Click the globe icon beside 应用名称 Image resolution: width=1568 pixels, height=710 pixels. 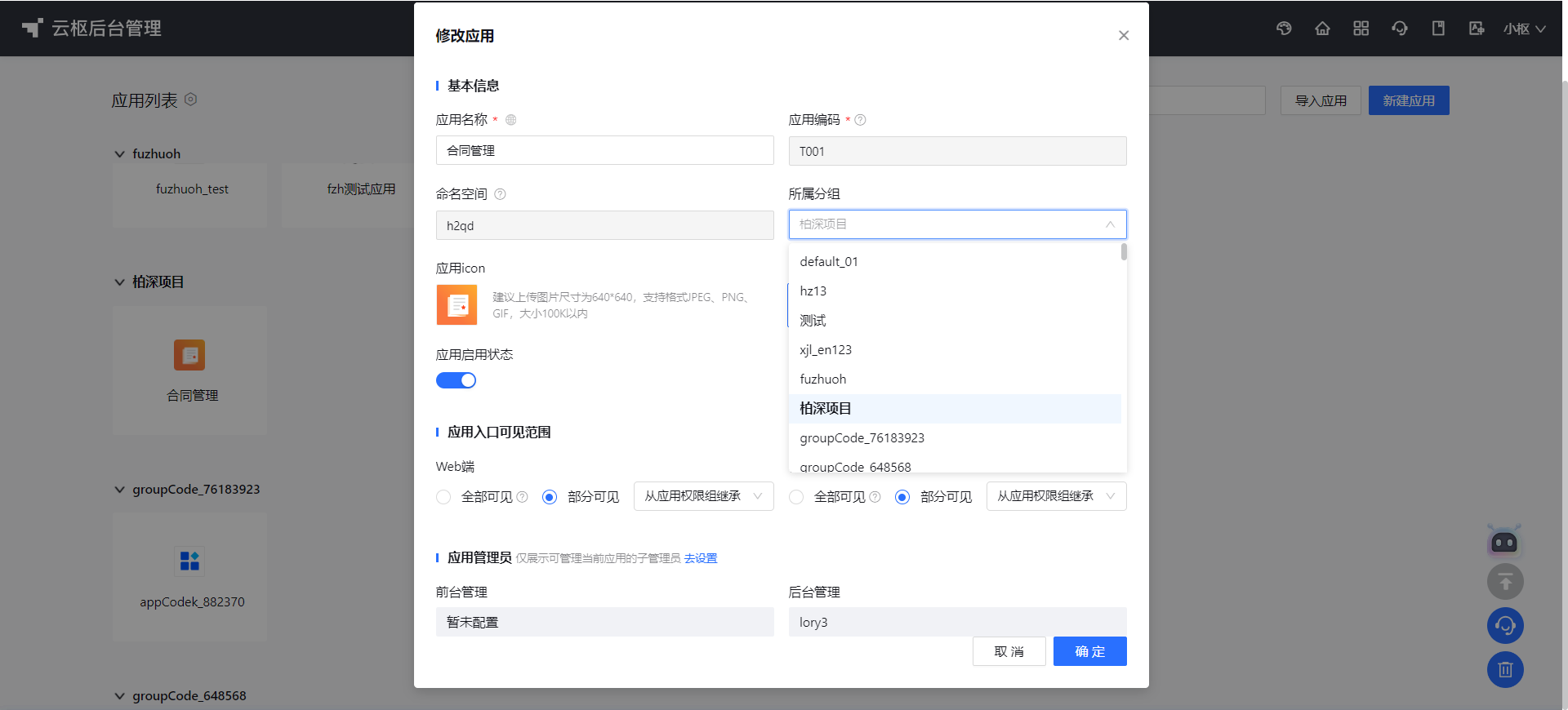(510, 120)
